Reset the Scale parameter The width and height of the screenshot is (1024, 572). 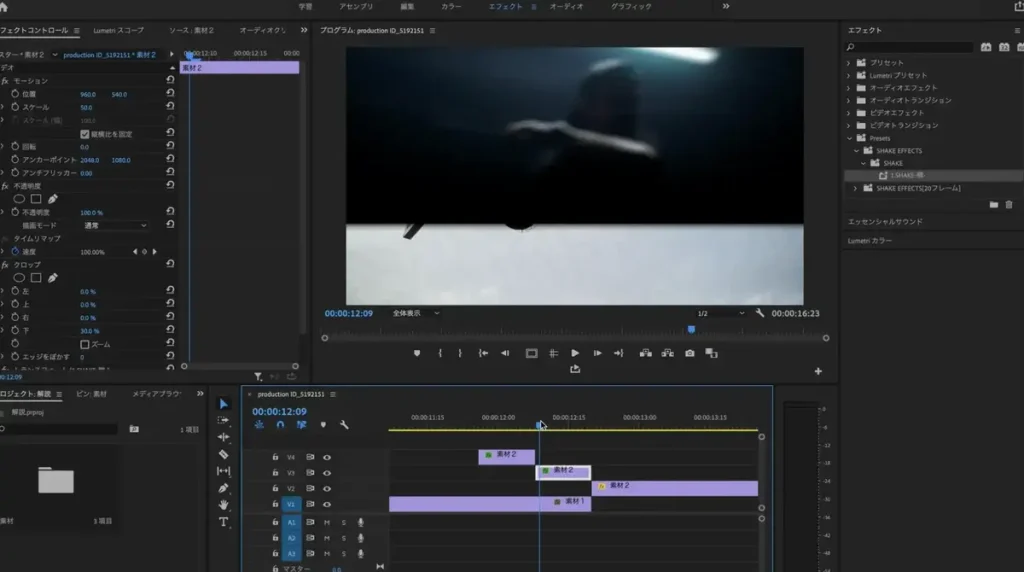[x=170, y=106]
